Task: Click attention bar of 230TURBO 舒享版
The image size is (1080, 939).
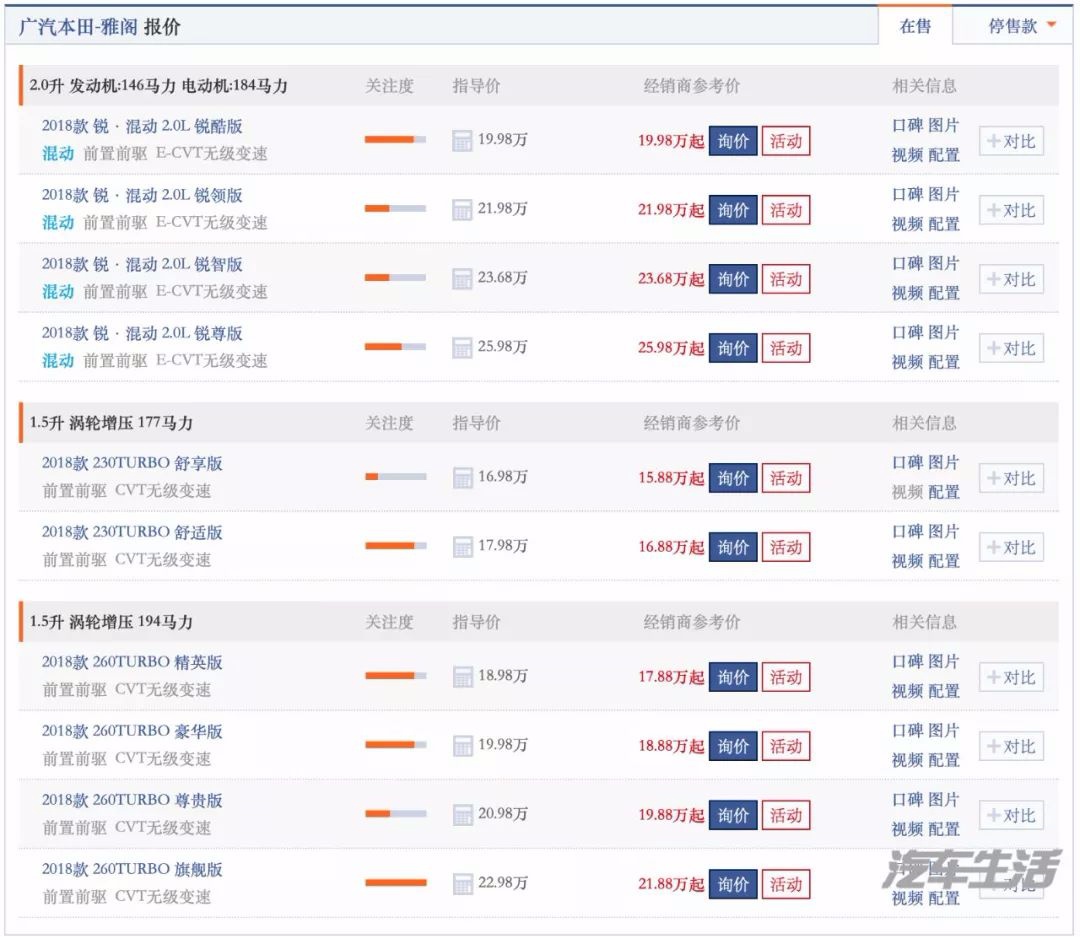Action: pos(395,476)
